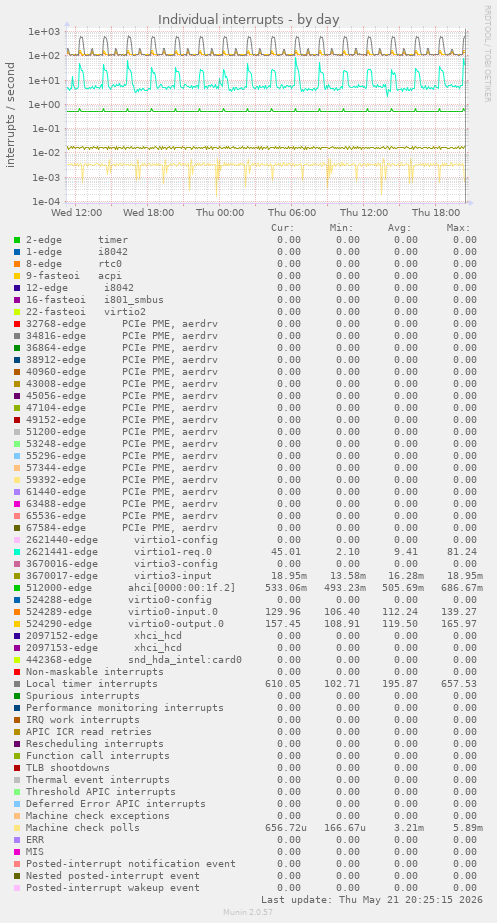Click the Thu 00:00 time axis label
Screen dimensions: 497x923
(x=221, y=213)
